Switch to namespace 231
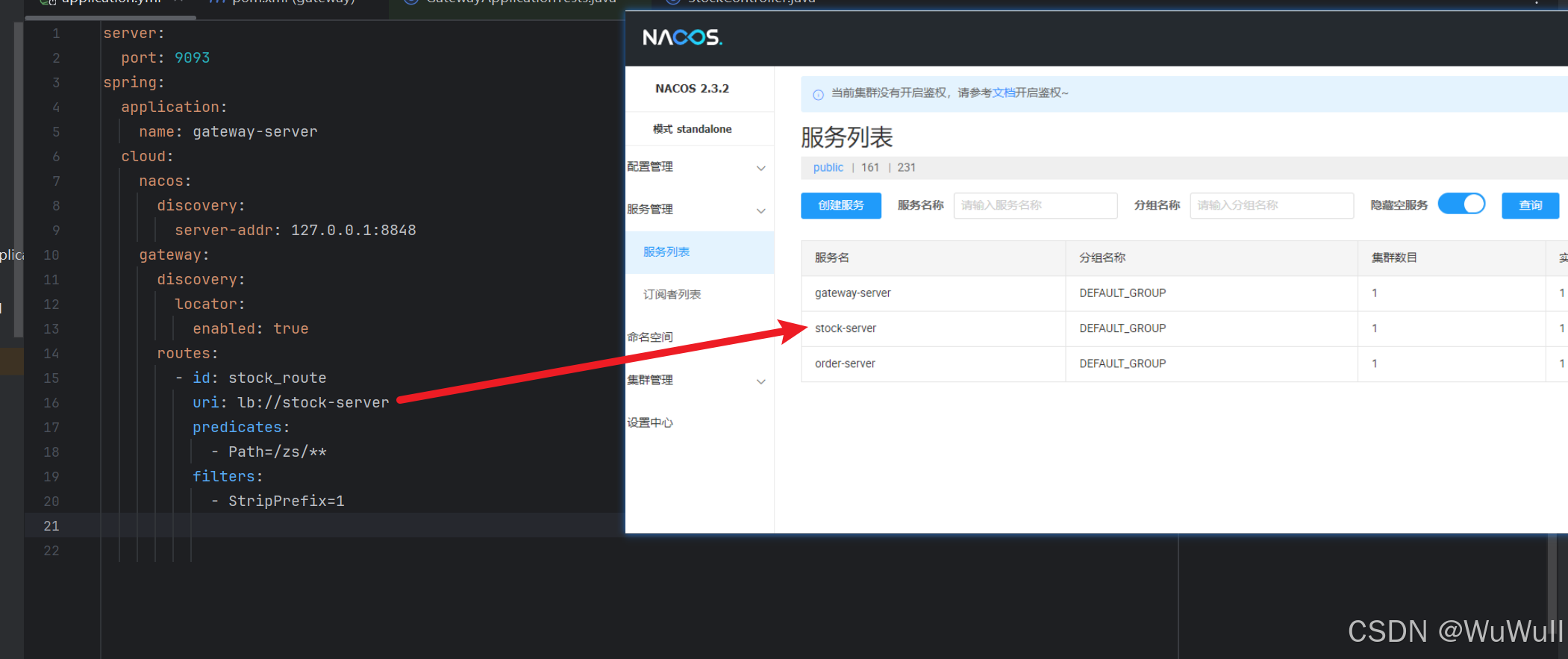 pos(906,167)
